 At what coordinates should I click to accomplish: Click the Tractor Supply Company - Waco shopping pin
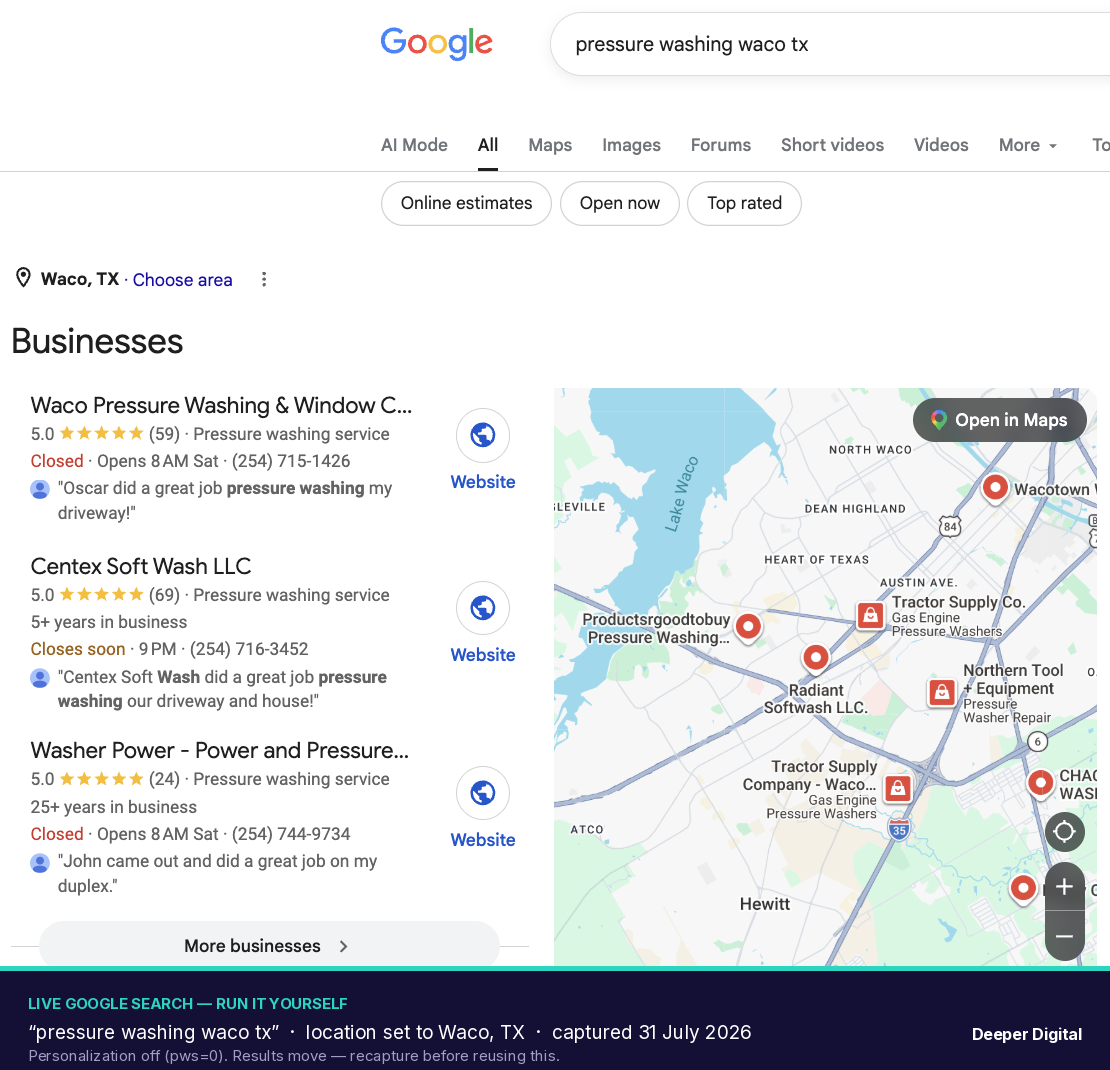coord(898,787)
